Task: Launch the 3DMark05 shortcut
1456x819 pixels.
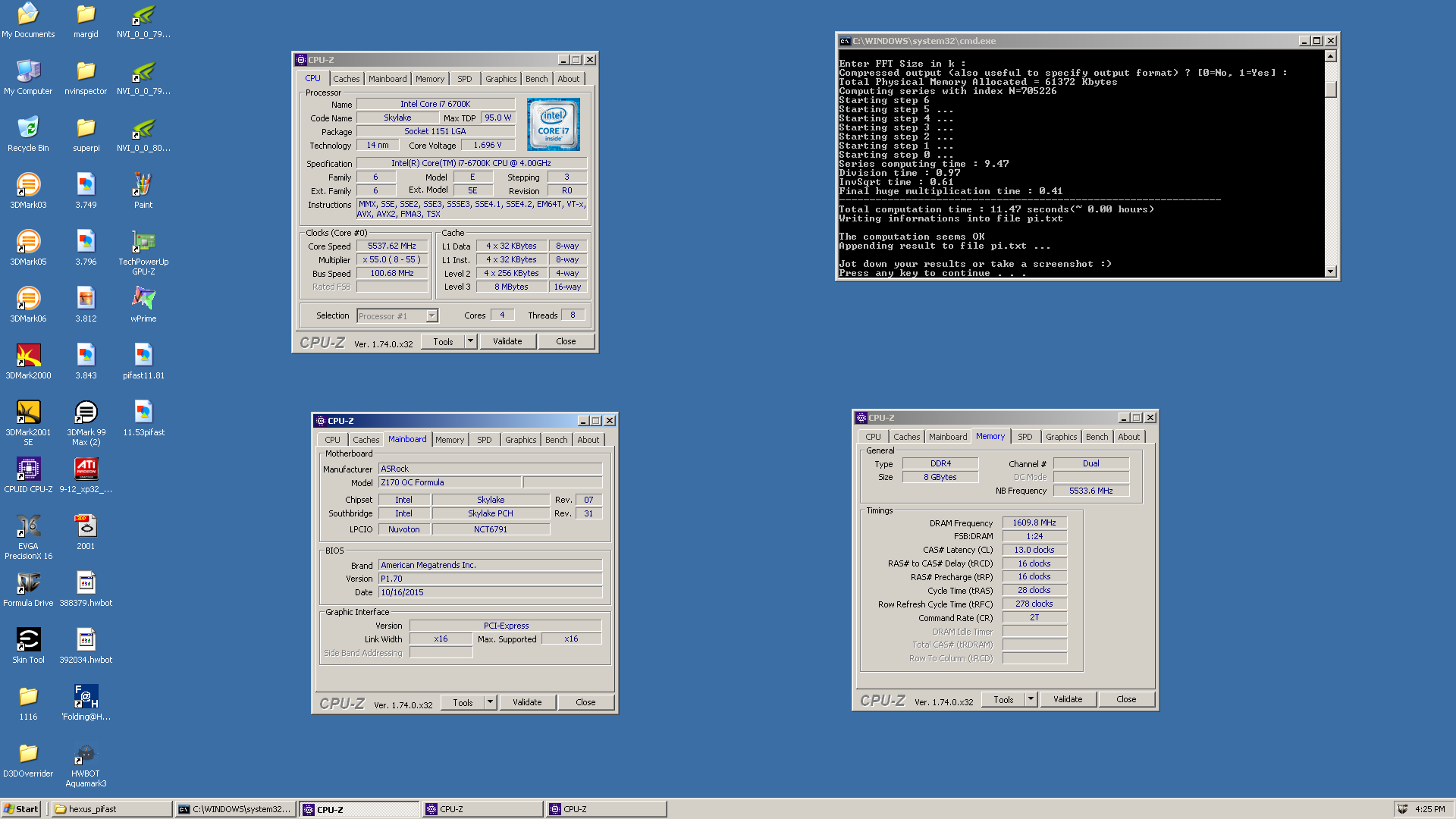Action: pyautogui.click(x=28, y=248)
